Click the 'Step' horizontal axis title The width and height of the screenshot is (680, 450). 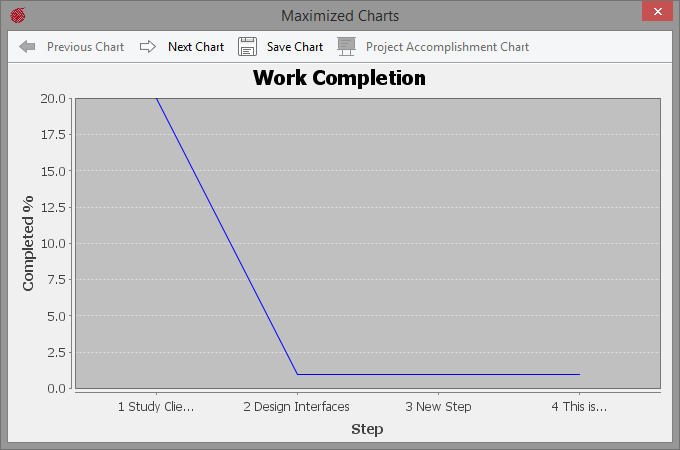[367, 429]
